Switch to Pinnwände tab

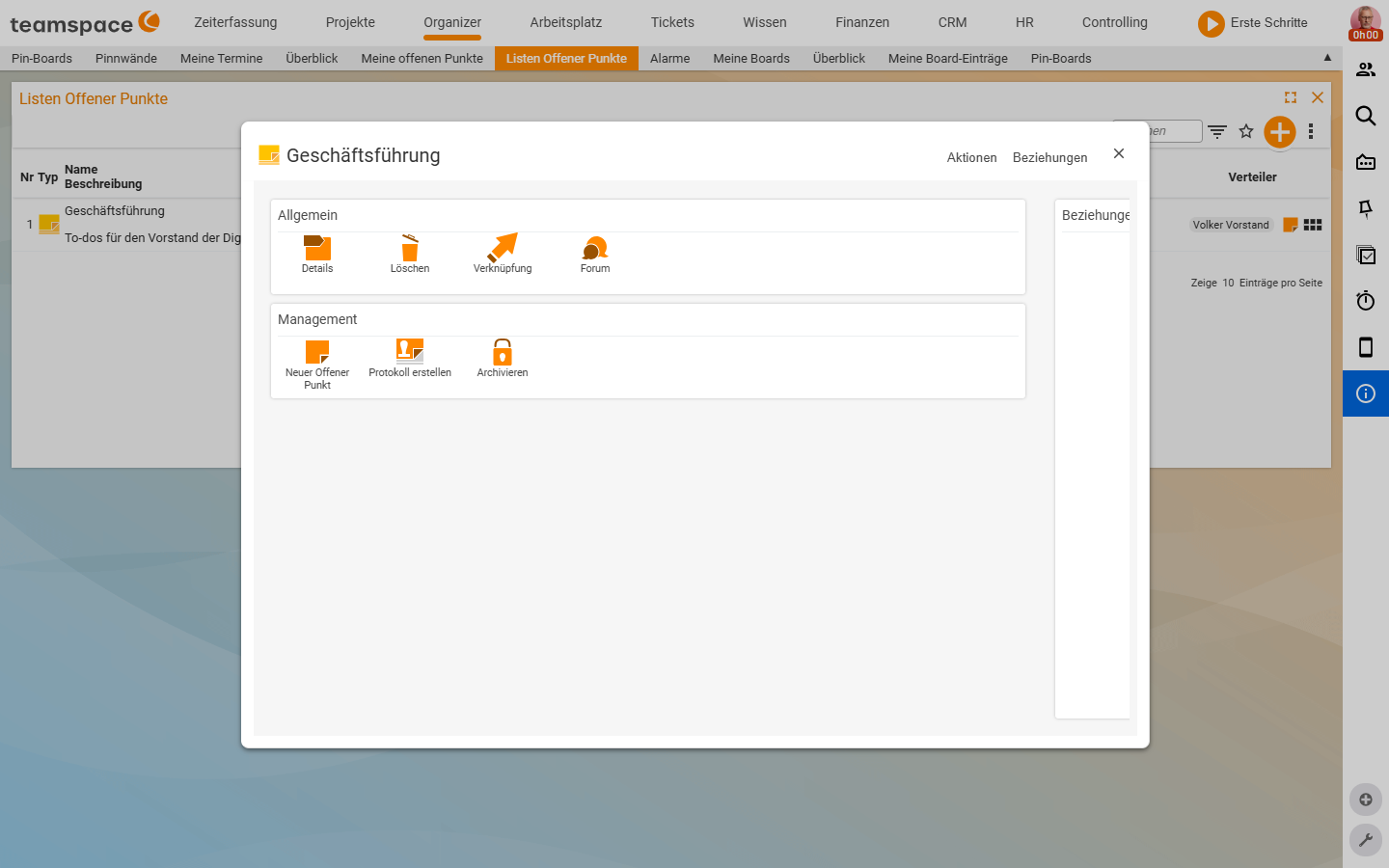click(126, 58)
